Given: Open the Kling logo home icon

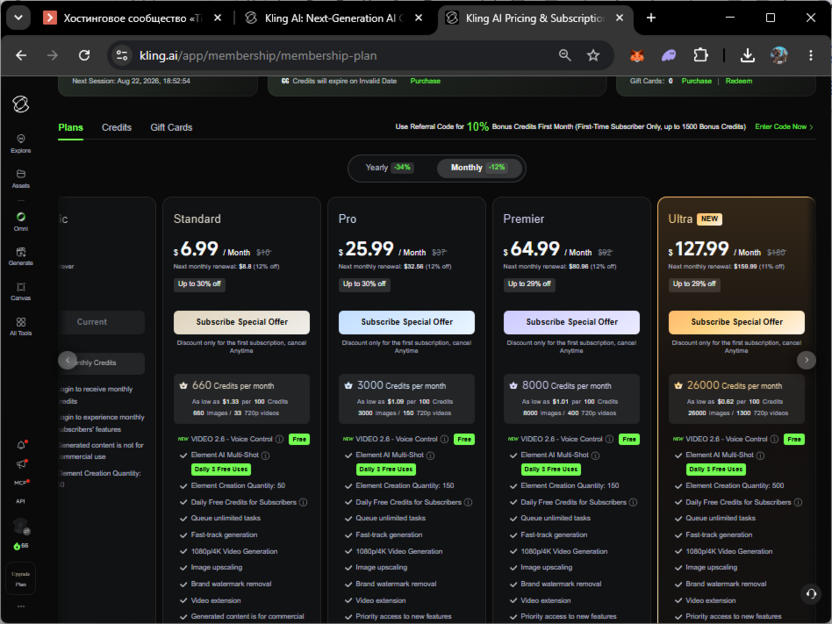Looking at the screenshot, I should click(x=21, y=104).
